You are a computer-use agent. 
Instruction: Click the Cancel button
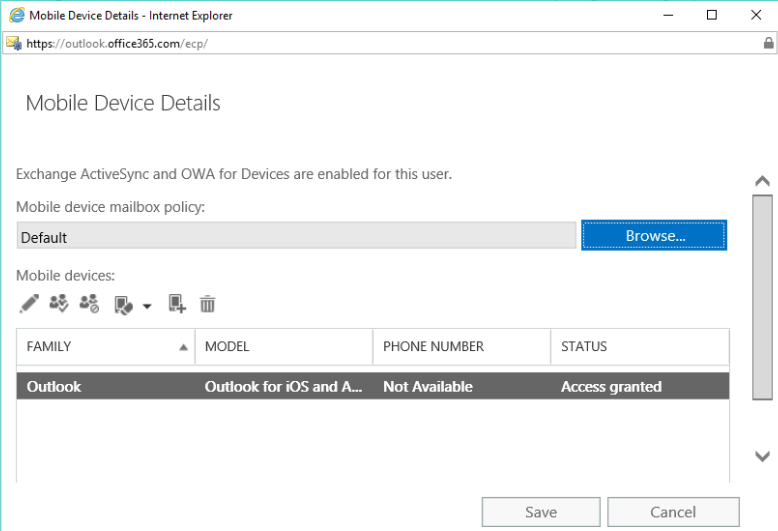pos(673,512)
